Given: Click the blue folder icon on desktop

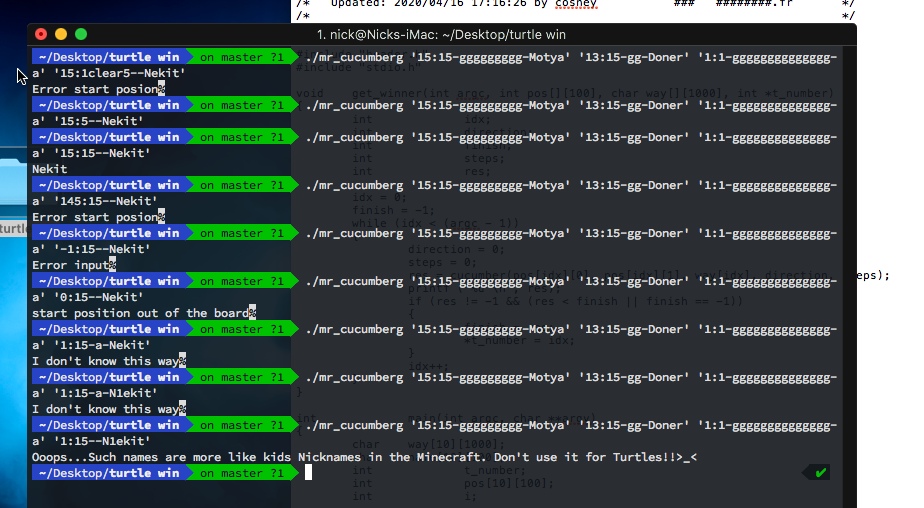Looking at the screenshot, I should (x=13, y=182).
